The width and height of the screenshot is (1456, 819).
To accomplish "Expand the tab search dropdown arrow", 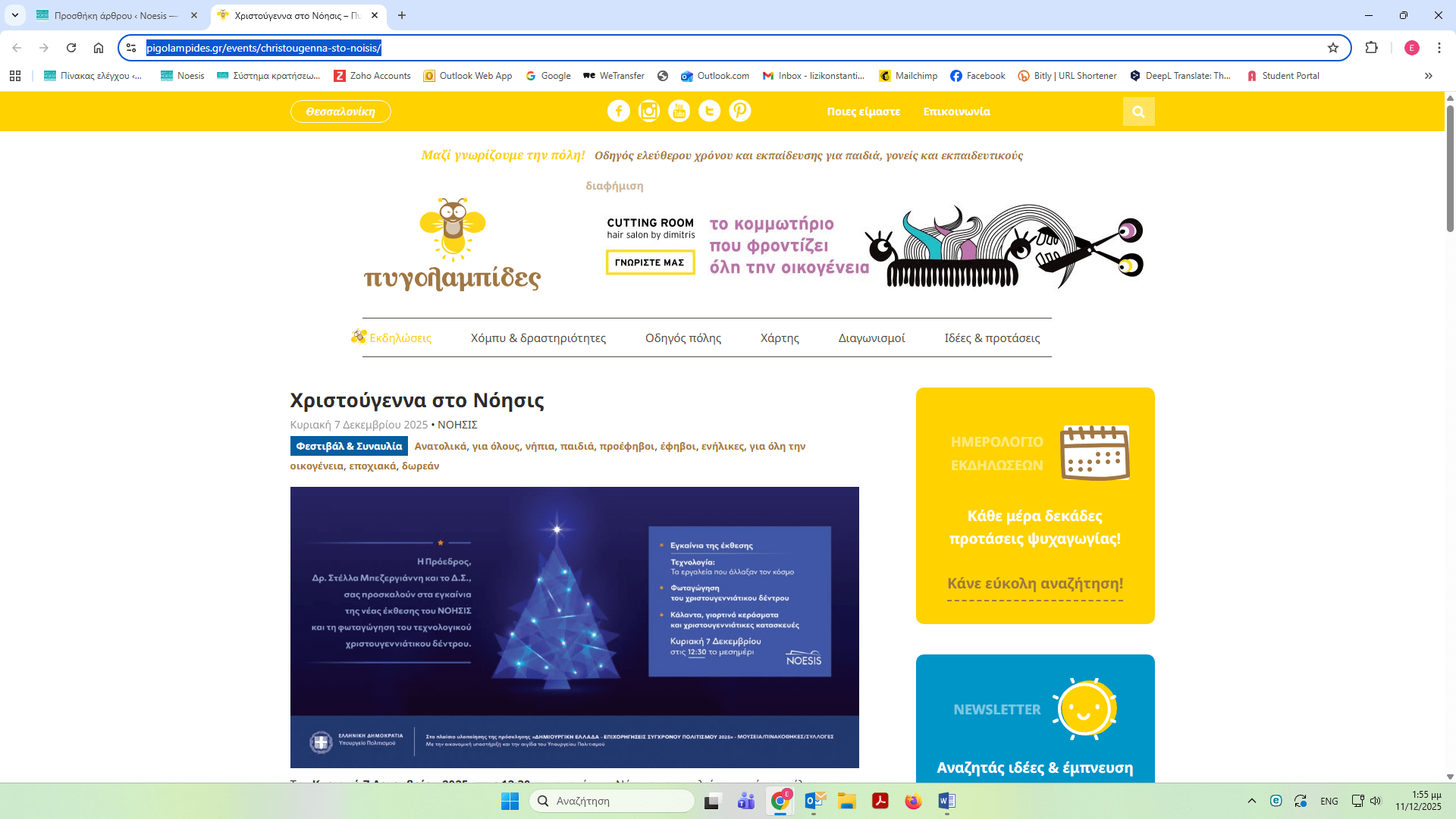I will click(15, 15).
